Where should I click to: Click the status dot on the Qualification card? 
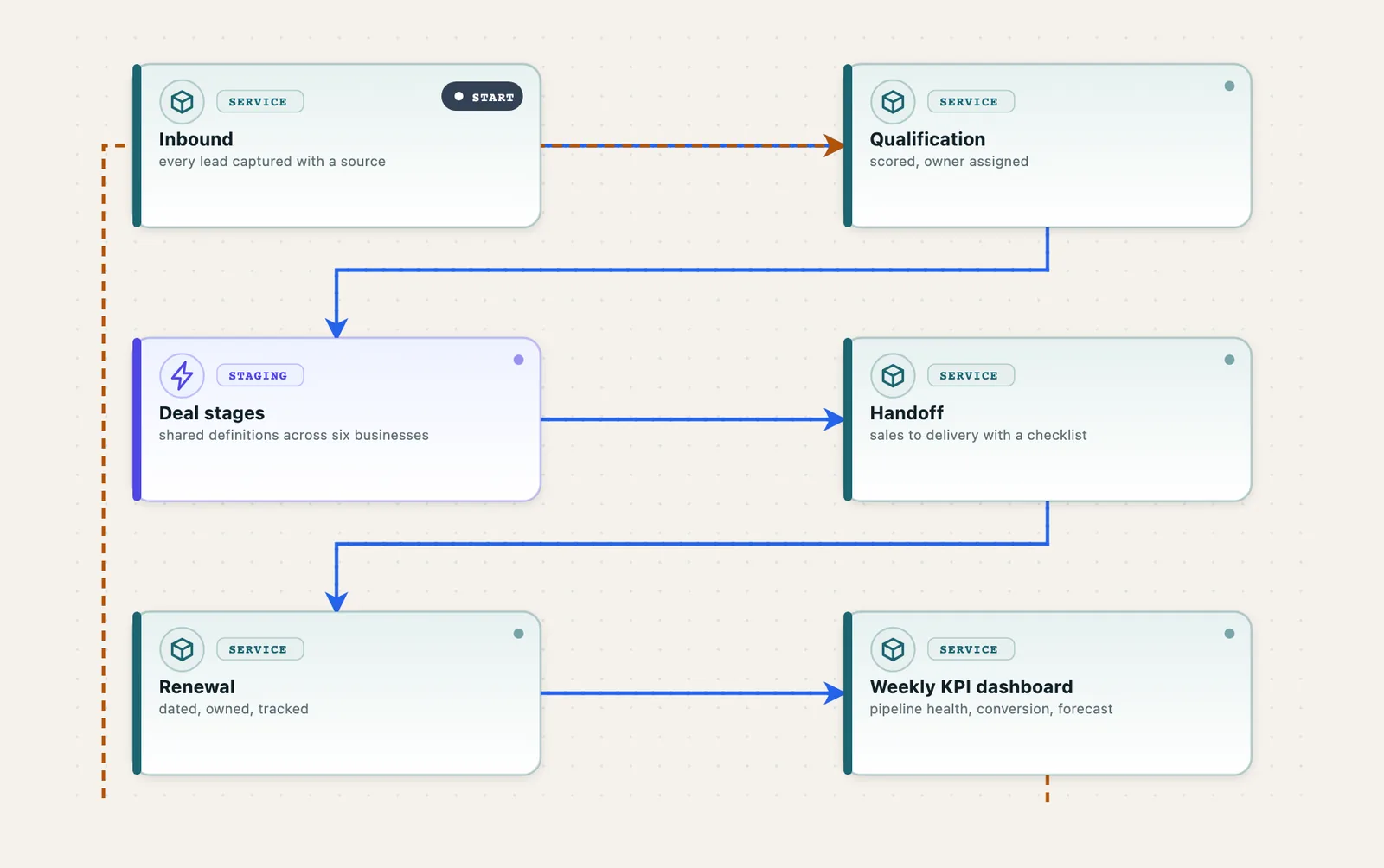[1229, 86]
